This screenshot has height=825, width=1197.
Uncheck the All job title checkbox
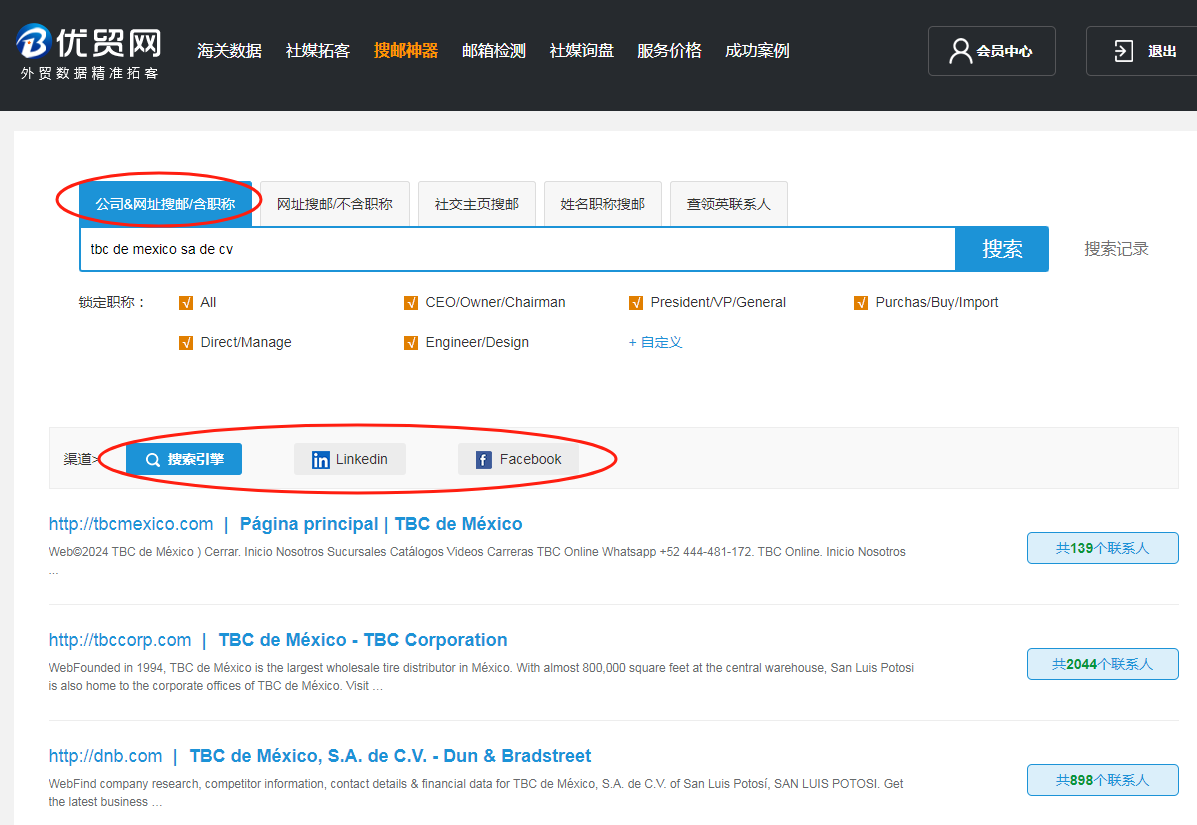pyautogui.click(x=186, y=303)
